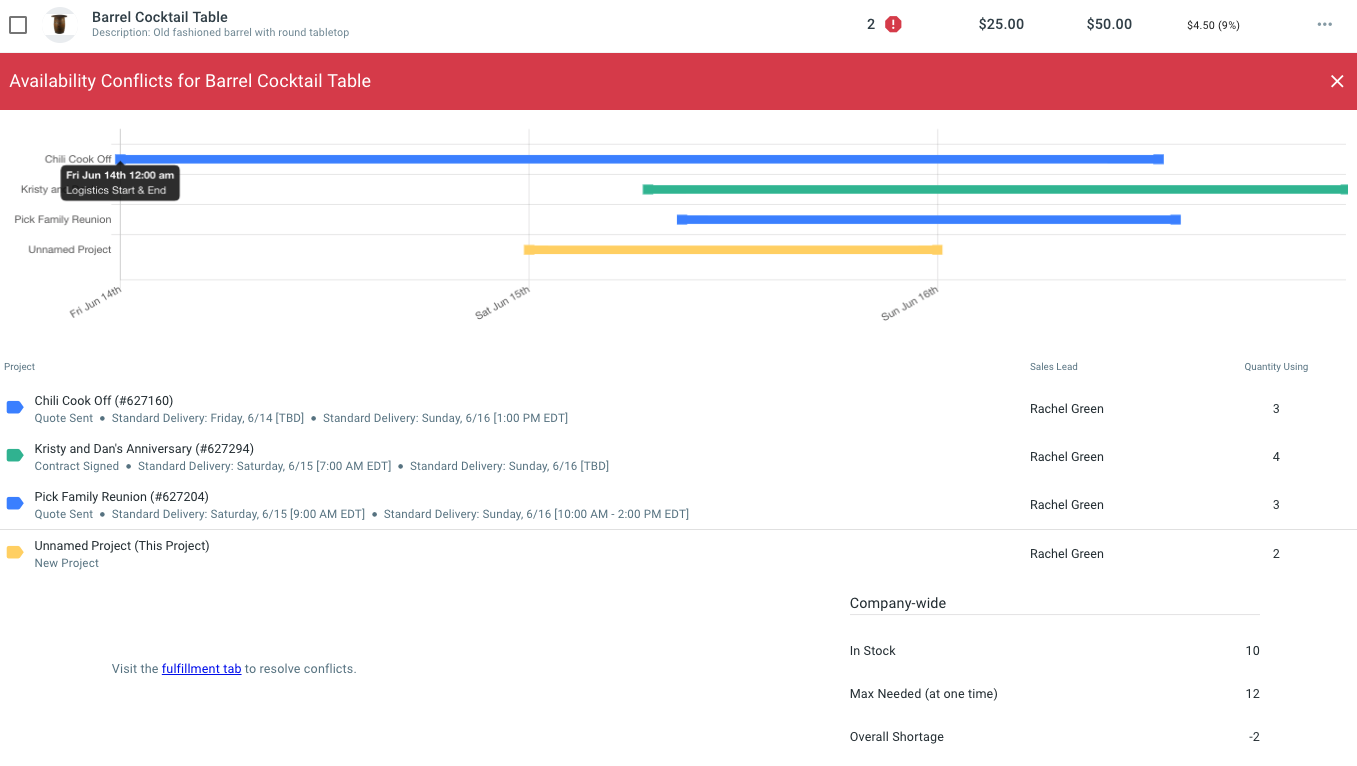
Task: Click the yellow Unnamed Project timeline bar
Action: [733, 249]
